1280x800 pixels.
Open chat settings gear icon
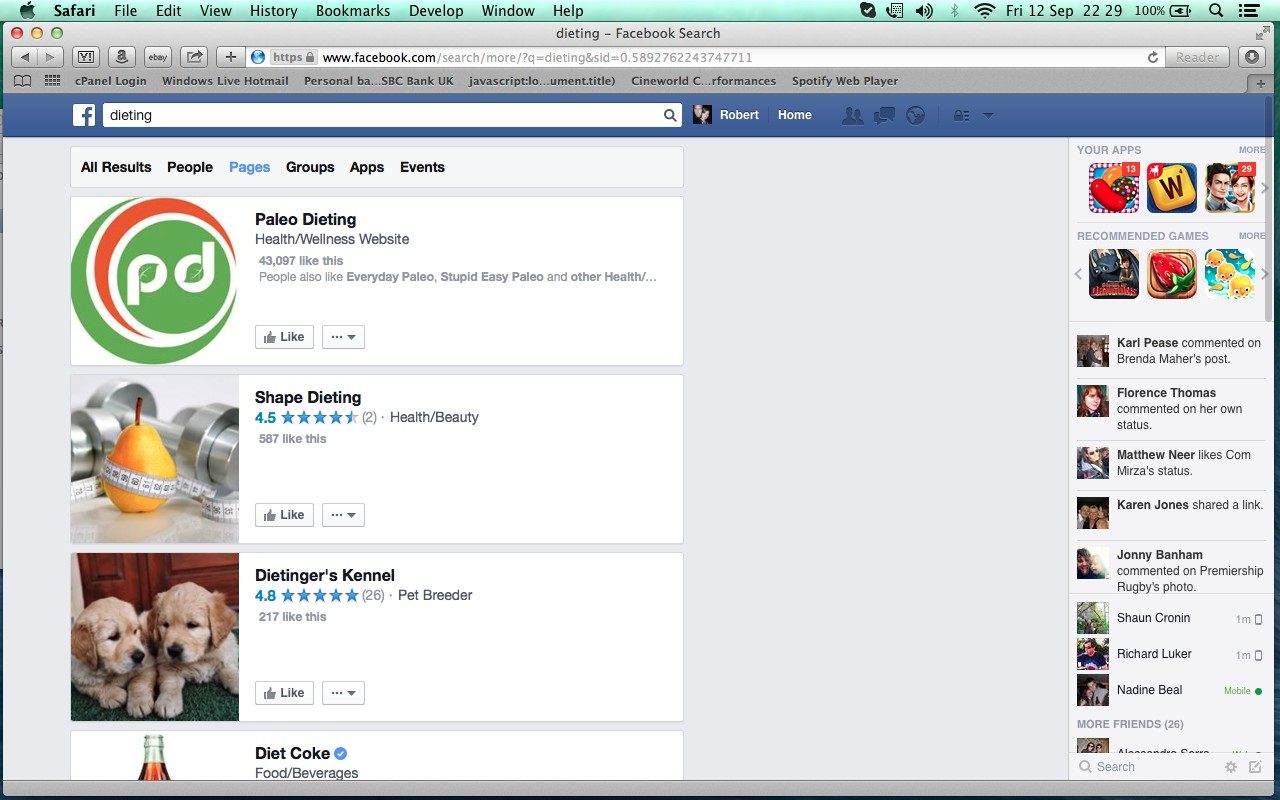(1231, 767)
